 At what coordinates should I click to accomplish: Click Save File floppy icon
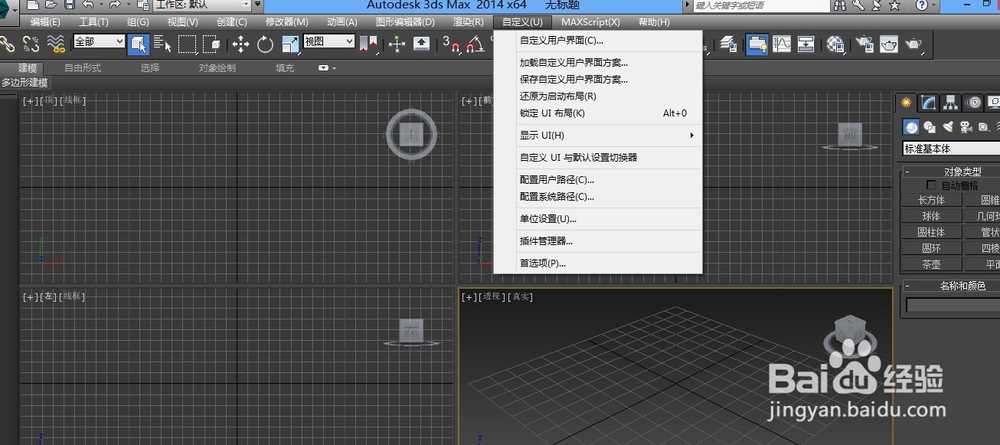point(69,5)
